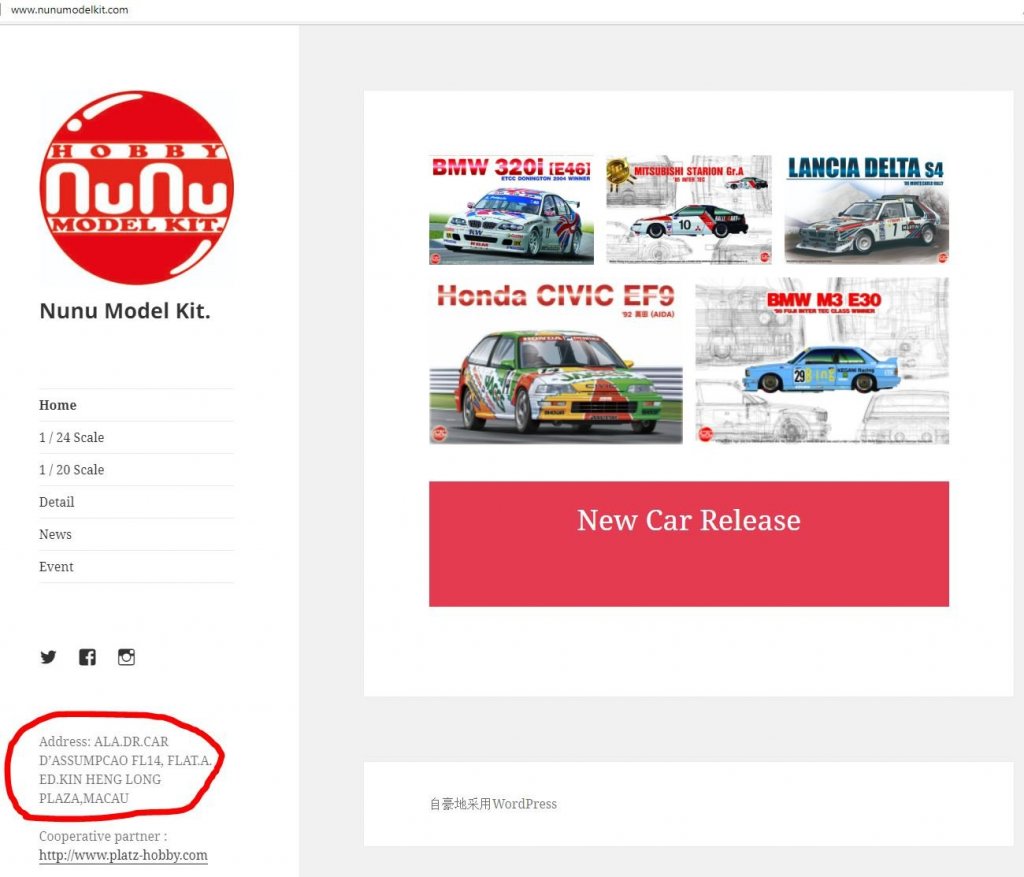Viewport: 1024px width, 877px height.
Task: Click the Hobby NuNu Model Kit logo
Action: point(136,187)
